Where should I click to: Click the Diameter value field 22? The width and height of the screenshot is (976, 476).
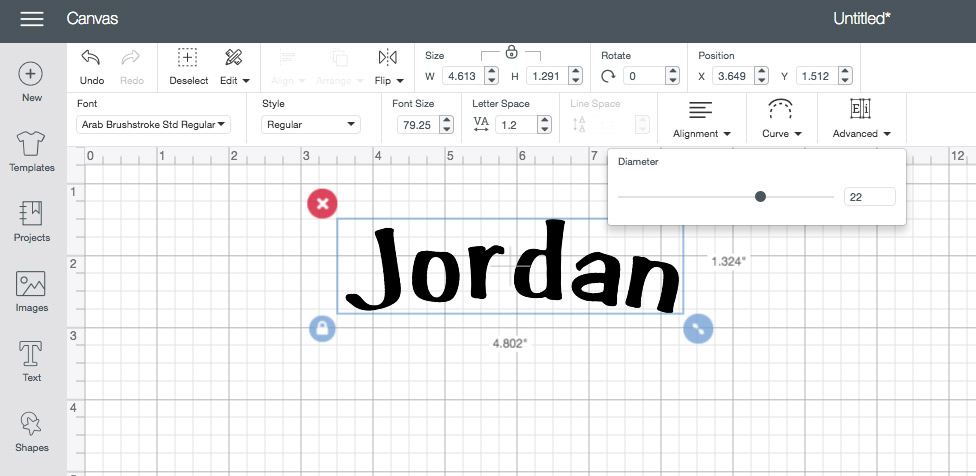pyautogui.click(x=870, y=197)
